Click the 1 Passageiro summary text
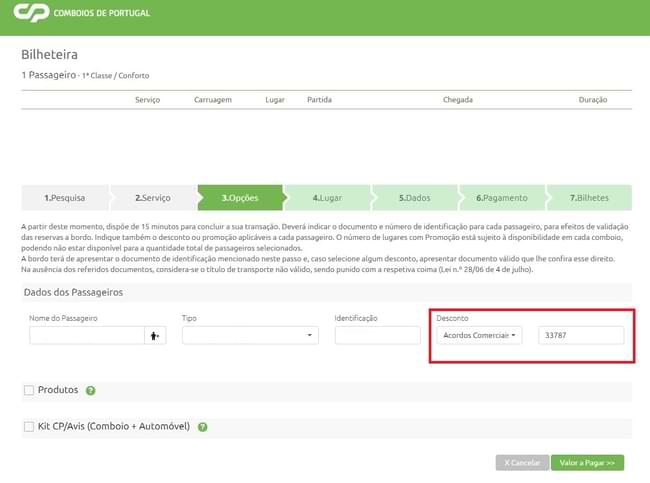The height and width of the screenshot is (483, 650). coord(85,75)
